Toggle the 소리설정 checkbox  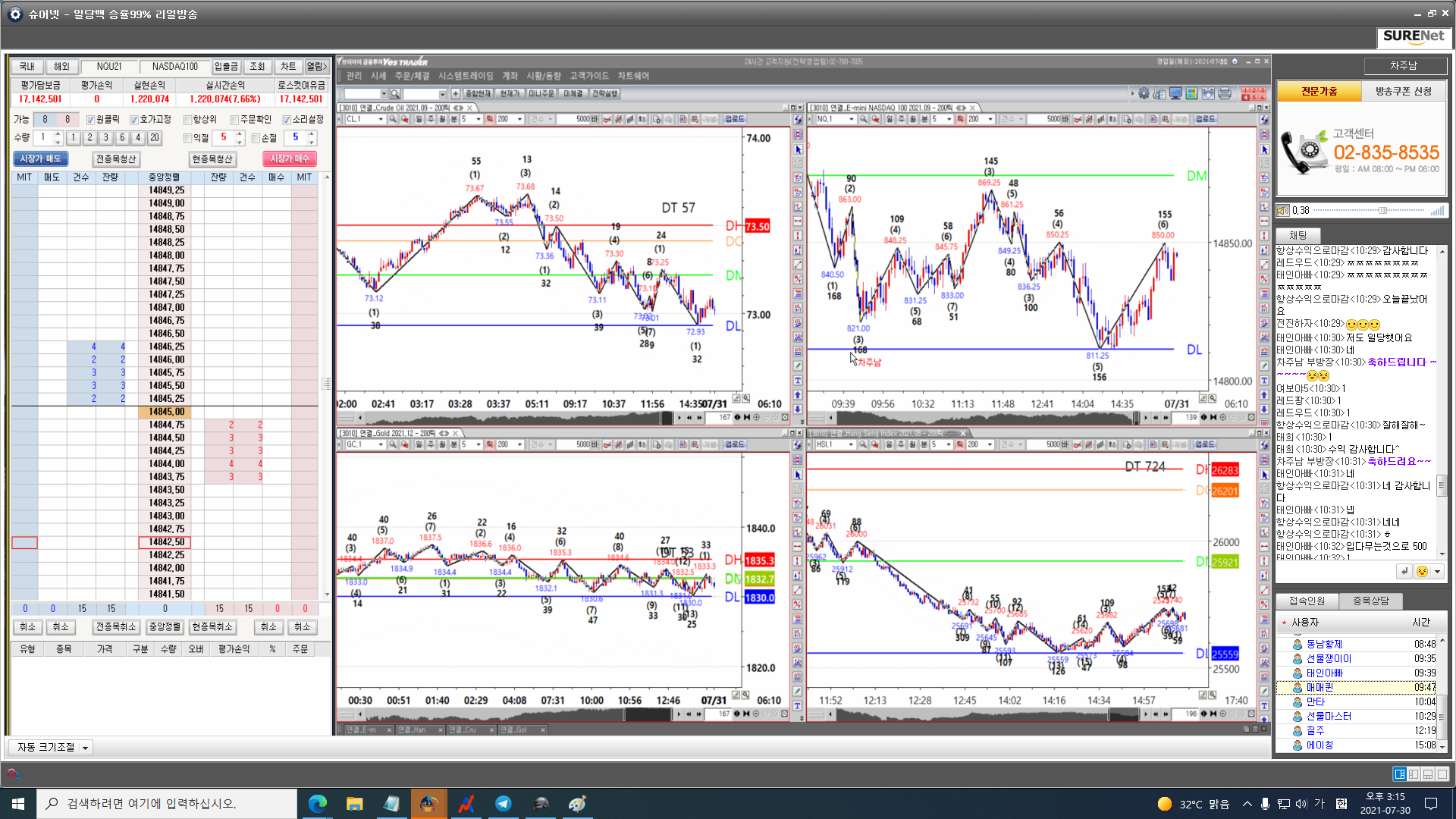(x=287, y=120)
